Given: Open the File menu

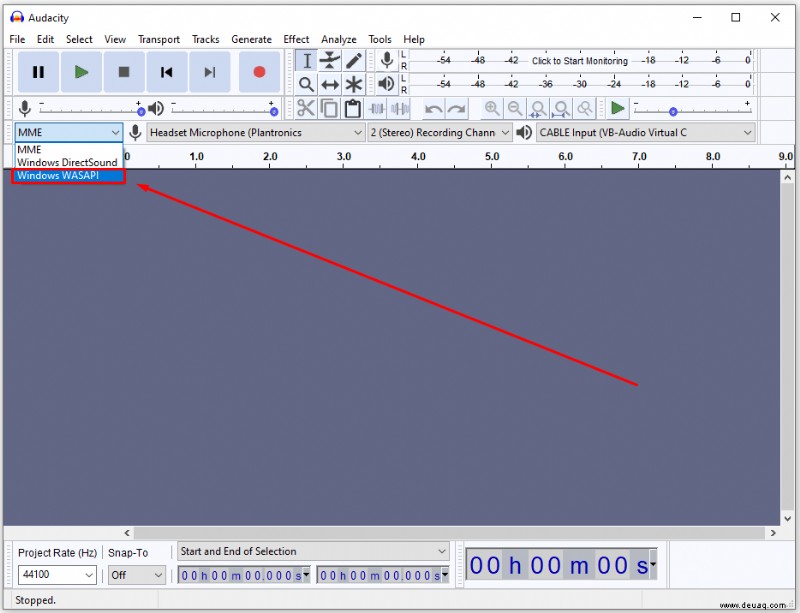Looking at the screenshot, I should tap(17, 39).
